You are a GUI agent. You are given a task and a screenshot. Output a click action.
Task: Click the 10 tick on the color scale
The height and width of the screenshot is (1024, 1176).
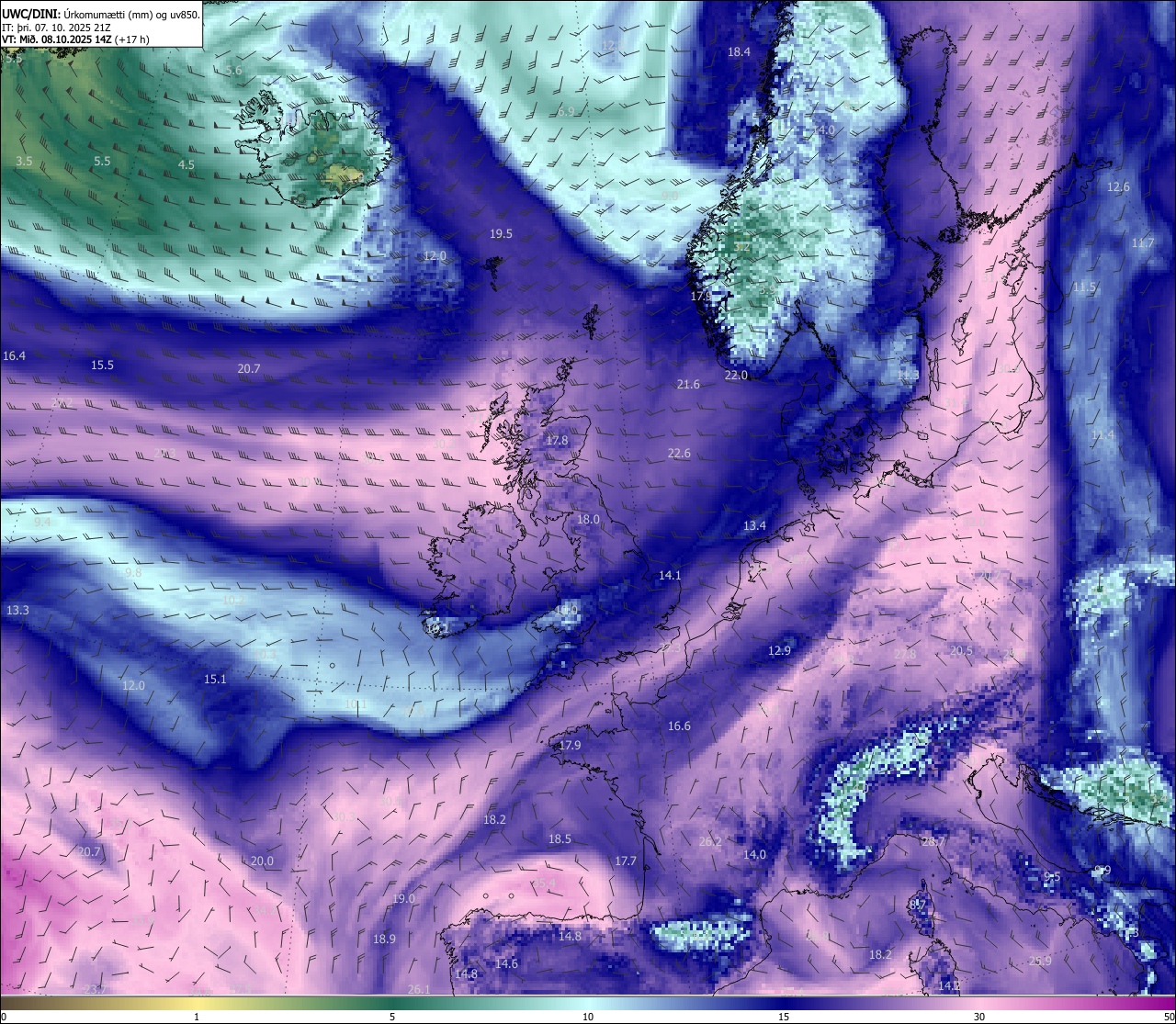(588, 1017)
